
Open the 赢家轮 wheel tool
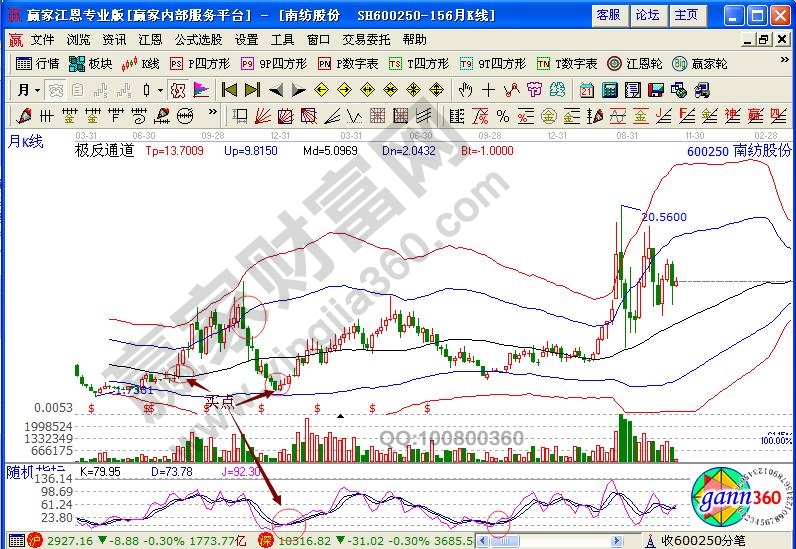(699, 63)
